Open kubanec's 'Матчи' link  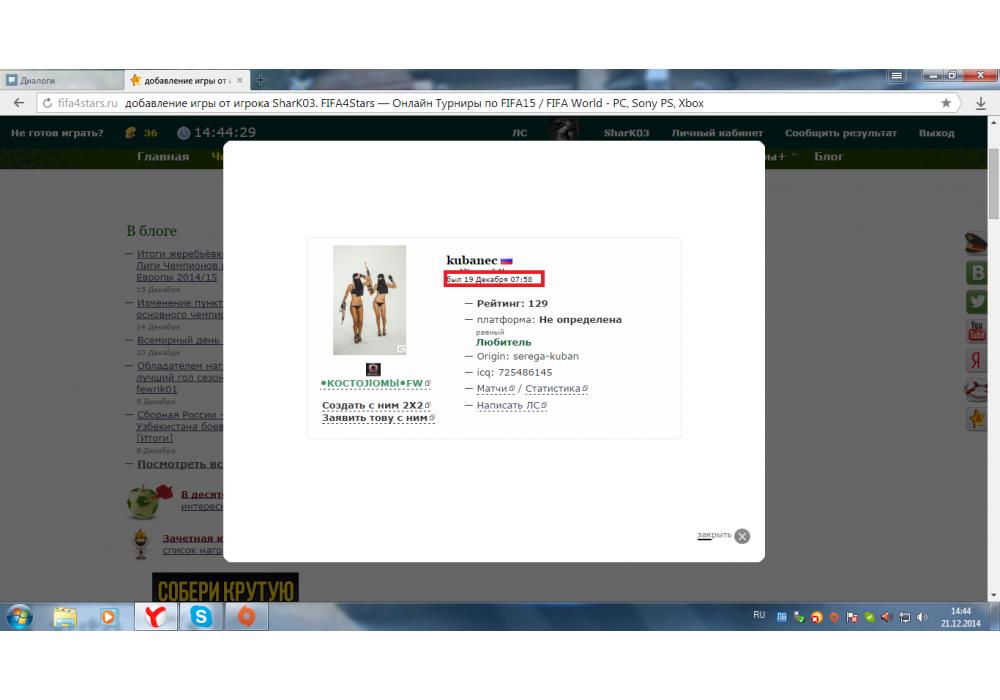point(495,388)
